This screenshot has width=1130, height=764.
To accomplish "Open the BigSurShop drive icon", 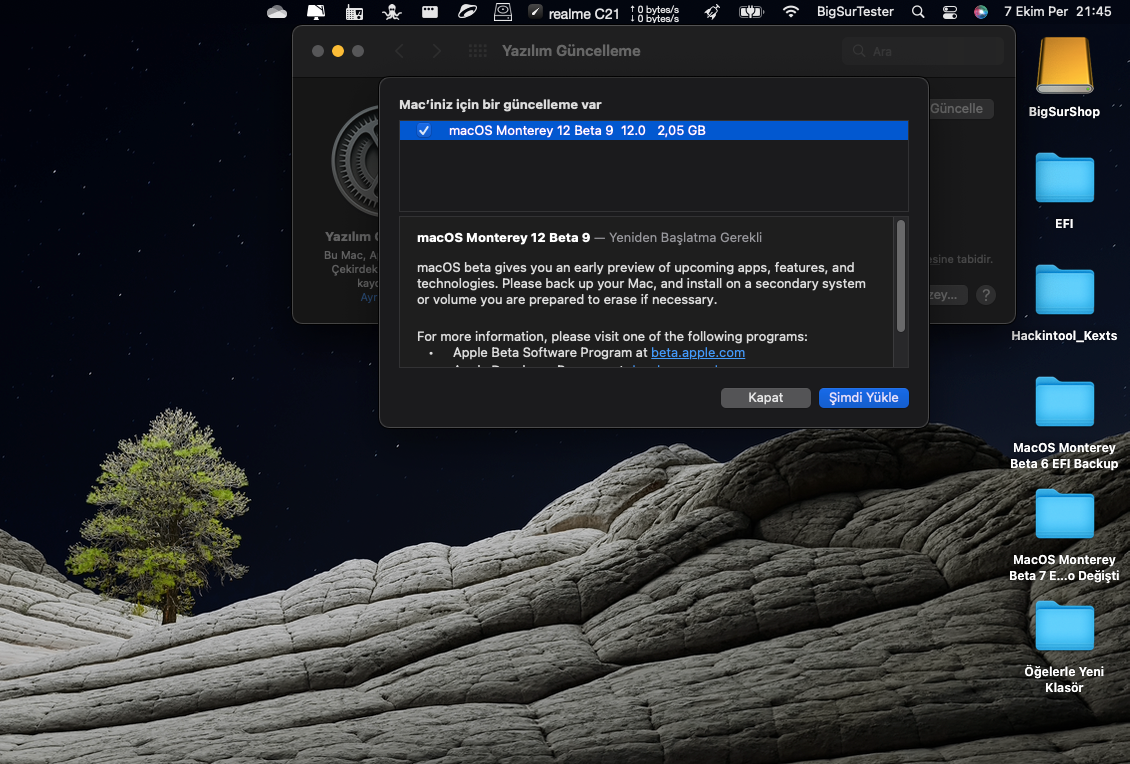I will tap(1064, 67).
